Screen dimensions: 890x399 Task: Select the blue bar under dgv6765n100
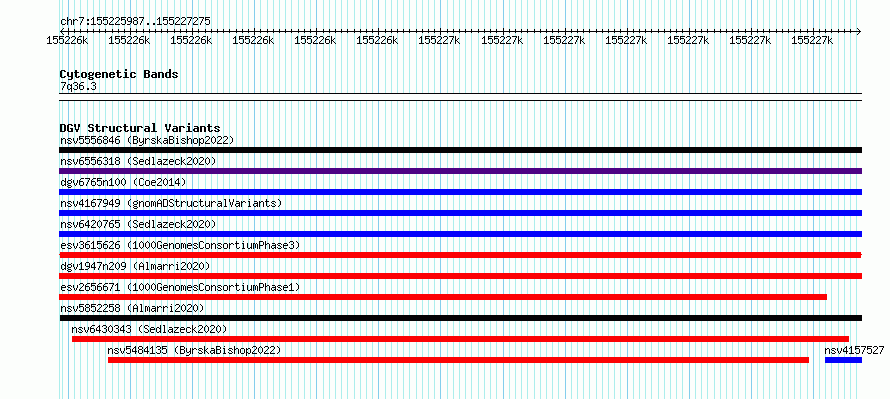(460, 192)
